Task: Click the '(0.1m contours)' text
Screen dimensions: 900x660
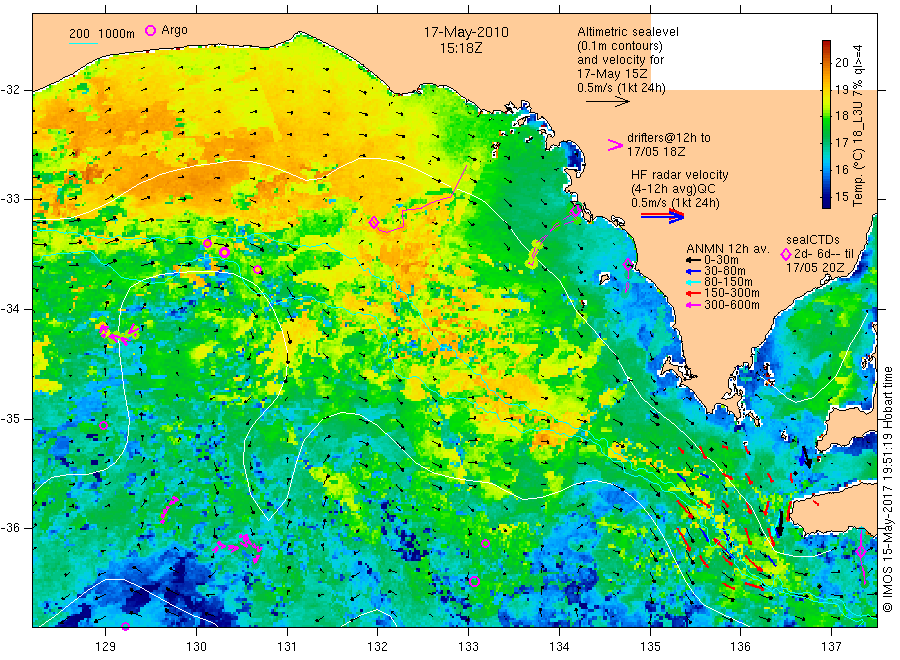Action: 620,46
